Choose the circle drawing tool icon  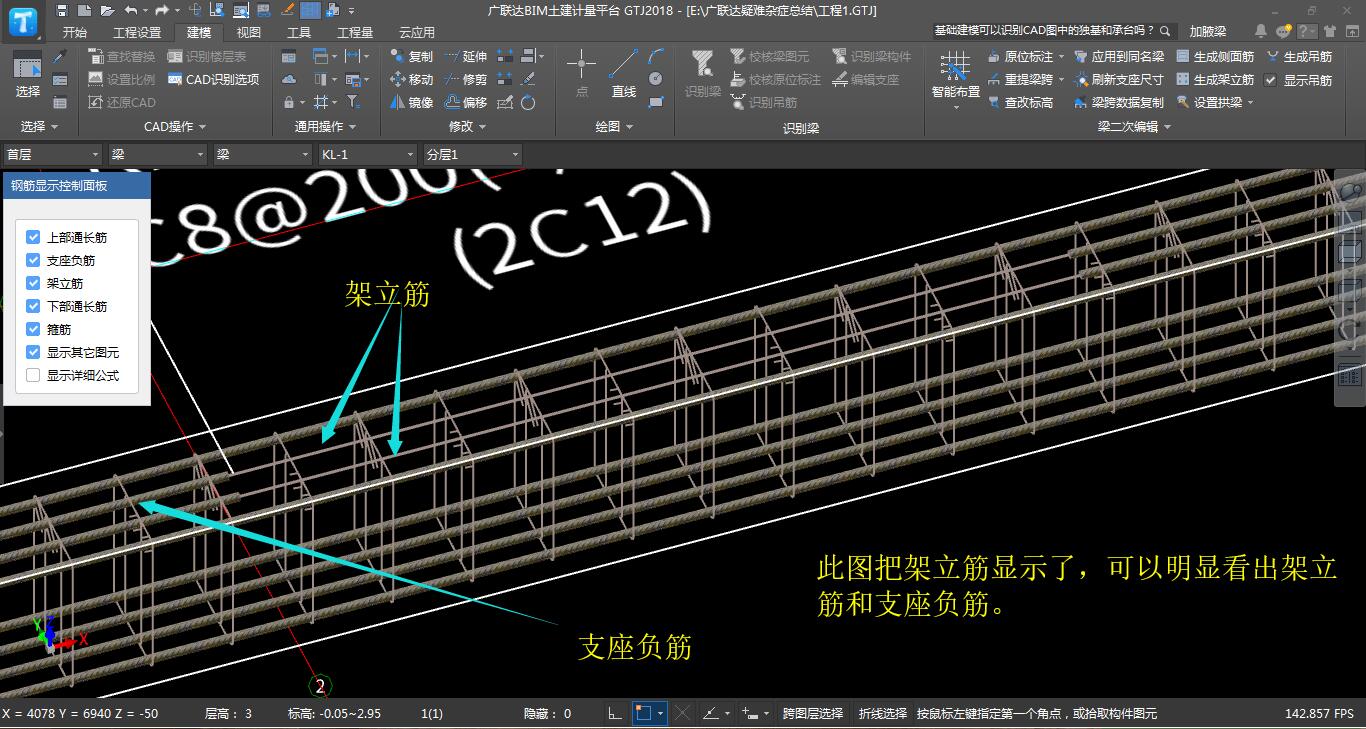pos(656,79)
